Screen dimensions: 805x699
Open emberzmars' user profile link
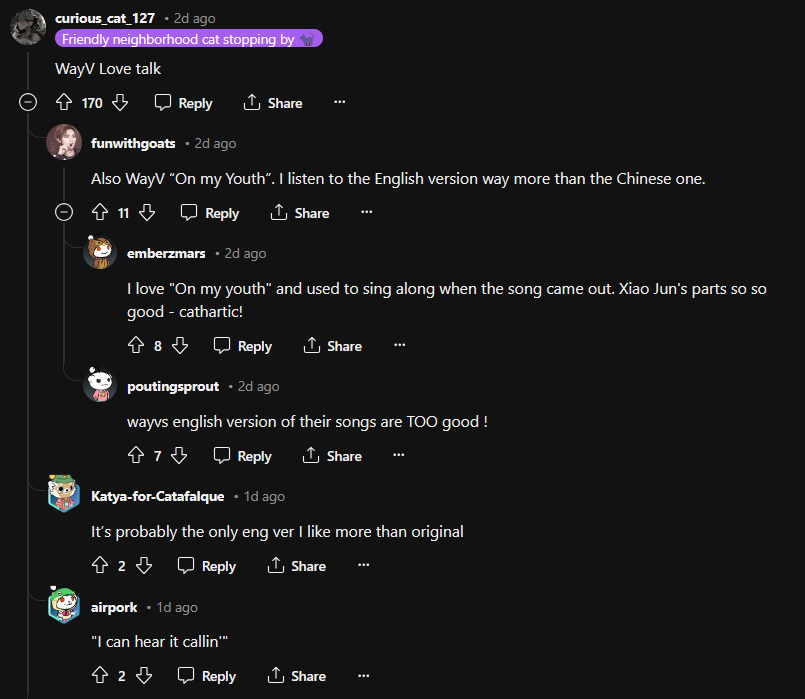(x=166, y=254)
